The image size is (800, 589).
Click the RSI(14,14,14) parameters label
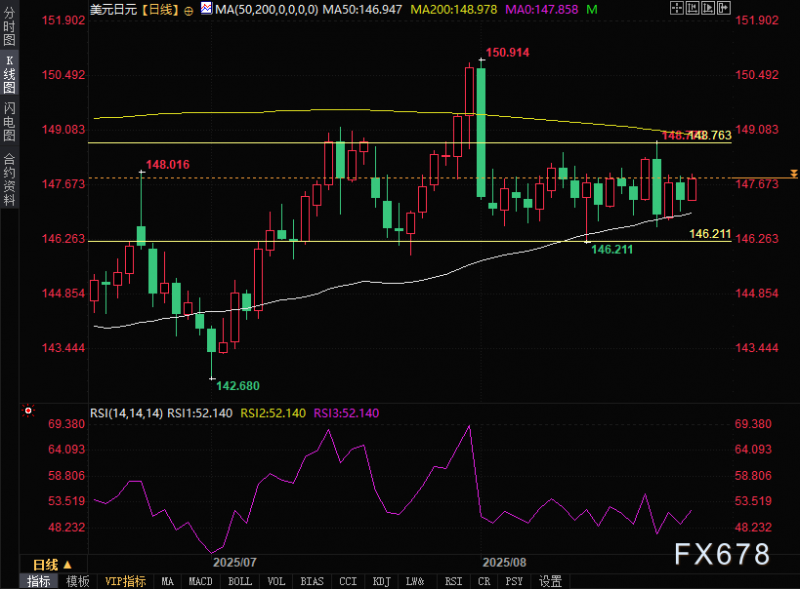(x=126, y=413)
